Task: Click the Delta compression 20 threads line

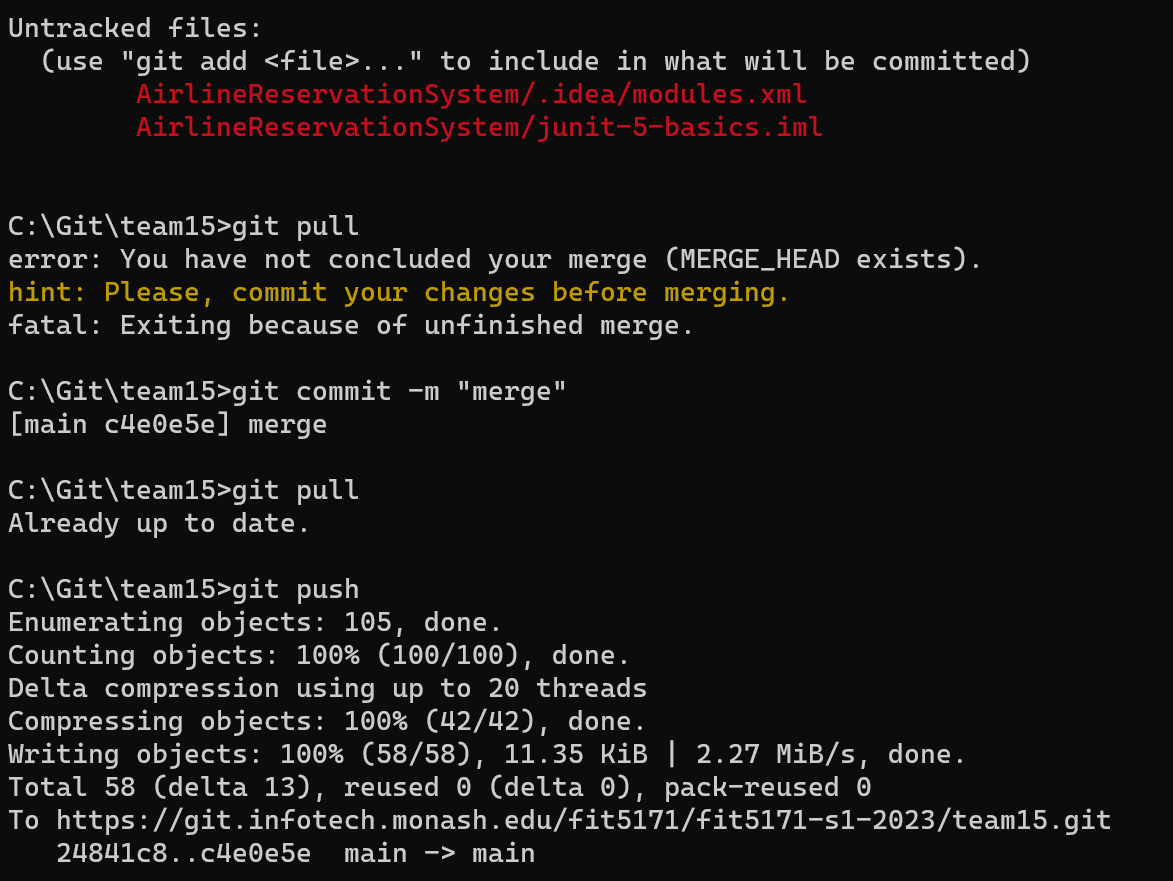Action: pos(327,688)
